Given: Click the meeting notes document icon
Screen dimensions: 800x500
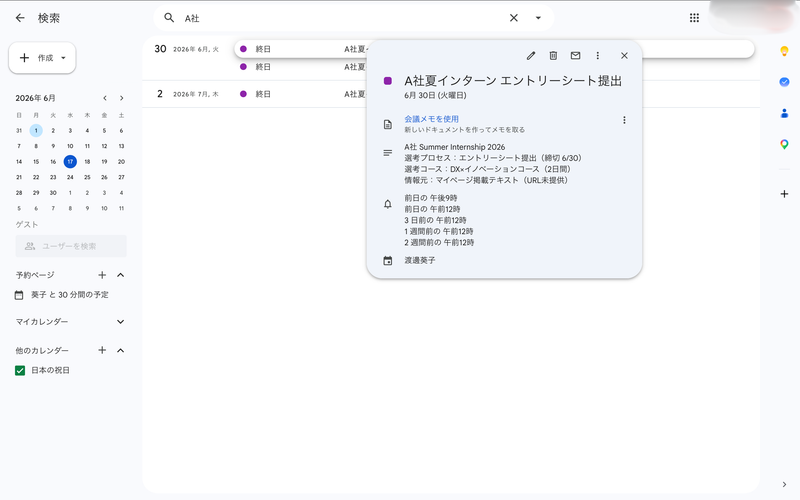Looking at the screenshot, I should point(388,124).
